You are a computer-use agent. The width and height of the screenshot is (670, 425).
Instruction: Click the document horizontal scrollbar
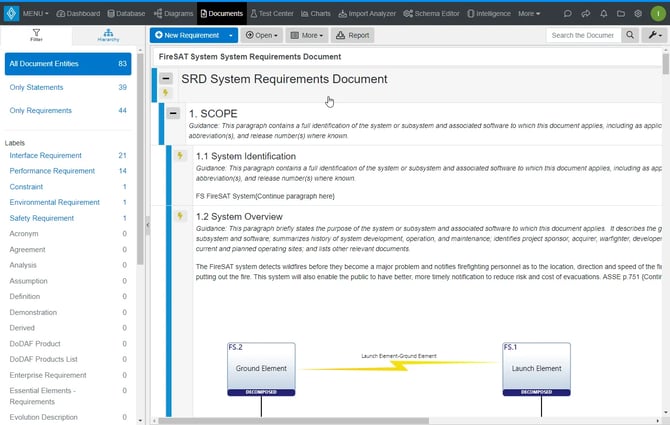tap(293, 421)
